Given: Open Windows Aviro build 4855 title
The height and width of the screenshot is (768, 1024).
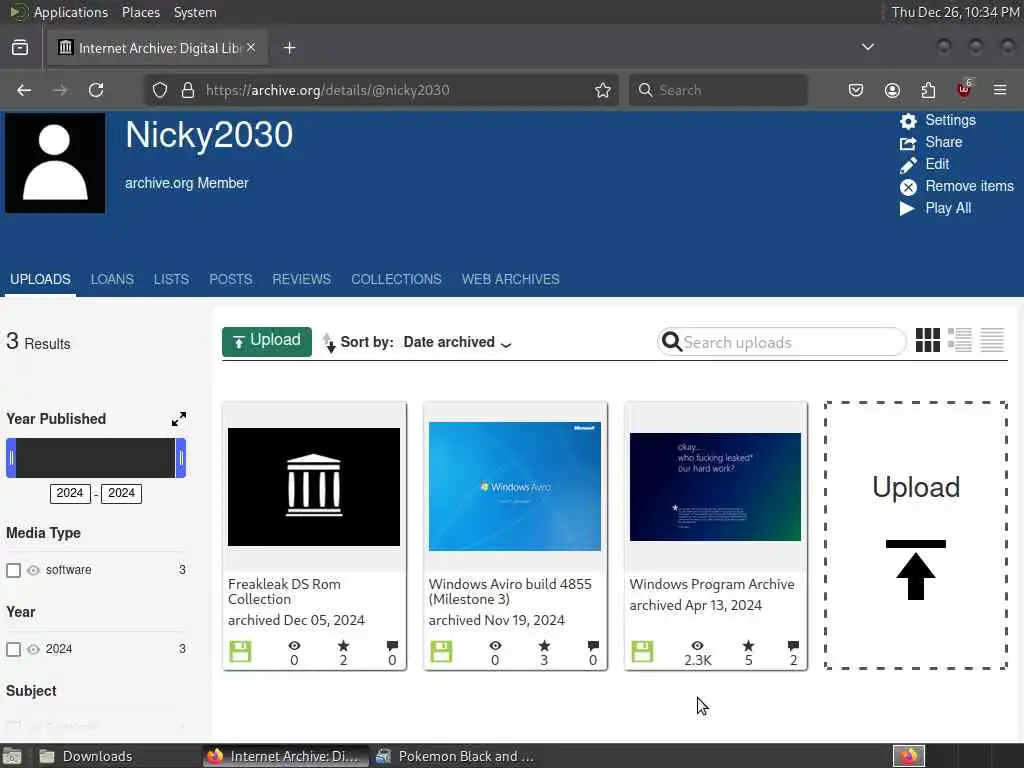Looking at the screenshot, I should (x=510, y=592).
